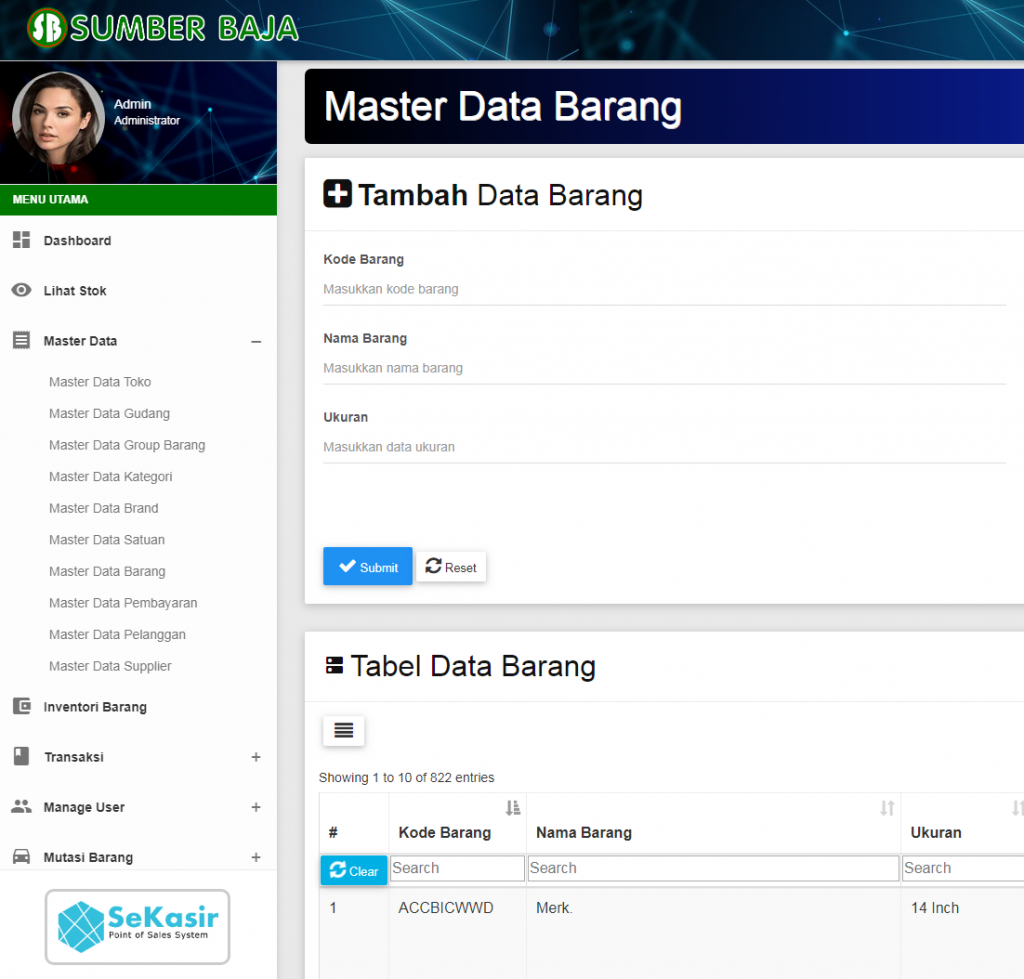Open Master Data Supplier page
Image resolution: width=1024 pixels, height=979 pixels.
[x=110, y=666]
